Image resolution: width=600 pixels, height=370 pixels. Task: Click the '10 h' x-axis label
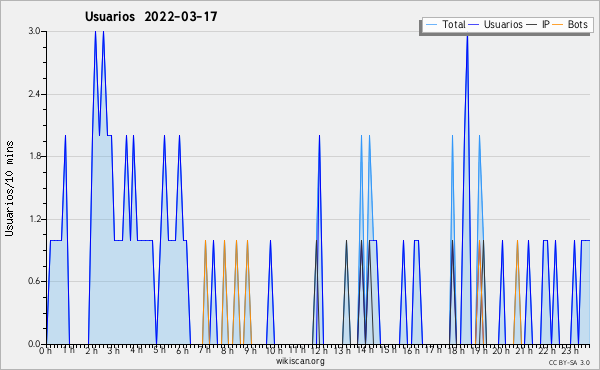point(274,351)
